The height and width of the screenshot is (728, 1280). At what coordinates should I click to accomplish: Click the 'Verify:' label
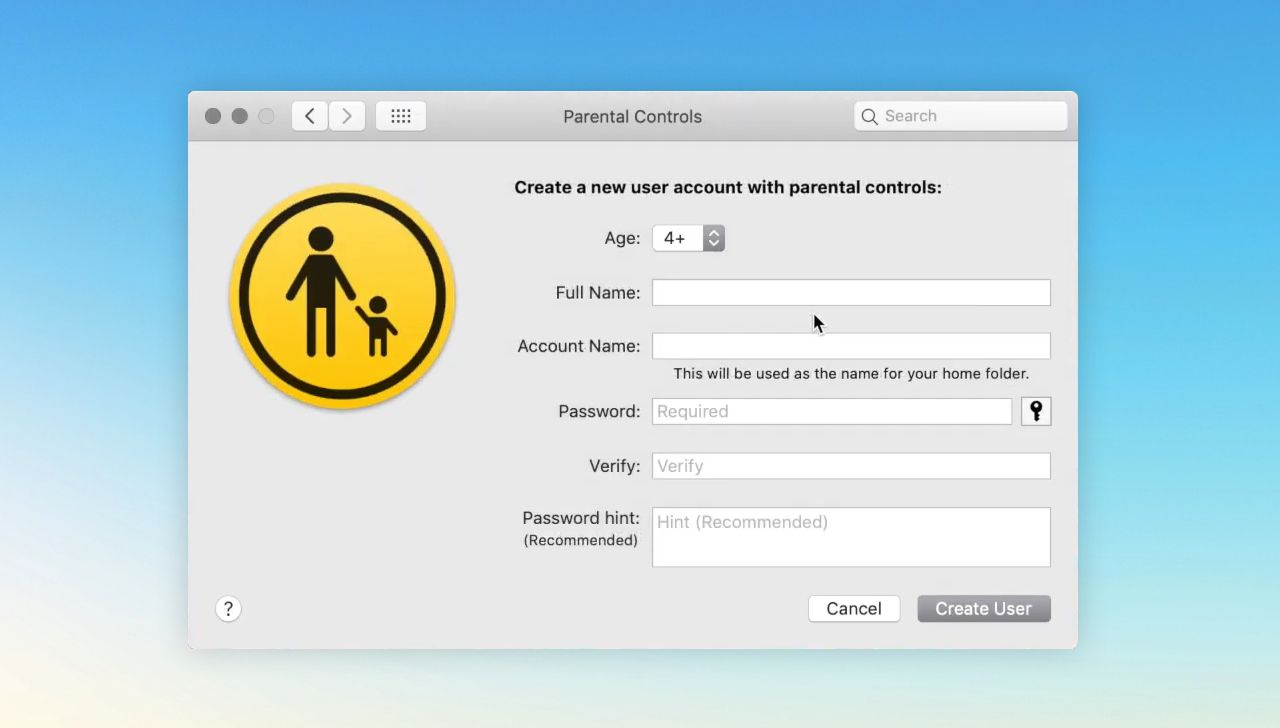615,466
